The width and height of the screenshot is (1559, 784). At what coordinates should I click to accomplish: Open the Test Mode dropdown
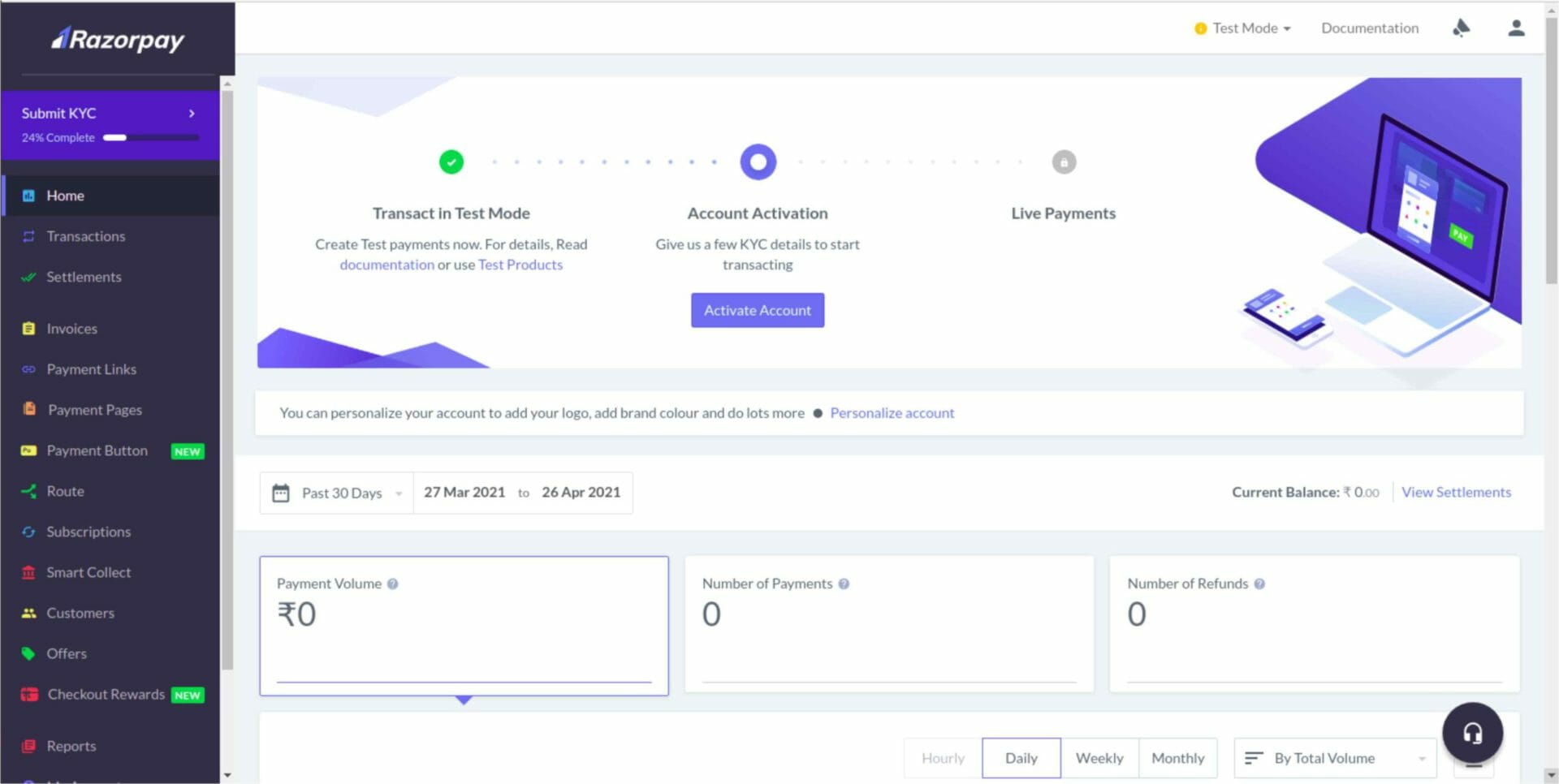point(1242,28)
